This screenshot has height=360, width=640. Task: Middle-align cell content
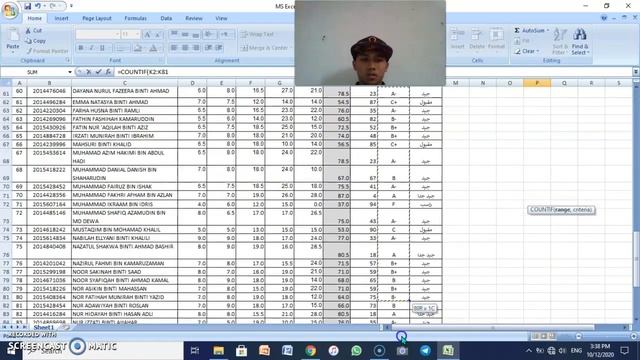coord(185,35)
